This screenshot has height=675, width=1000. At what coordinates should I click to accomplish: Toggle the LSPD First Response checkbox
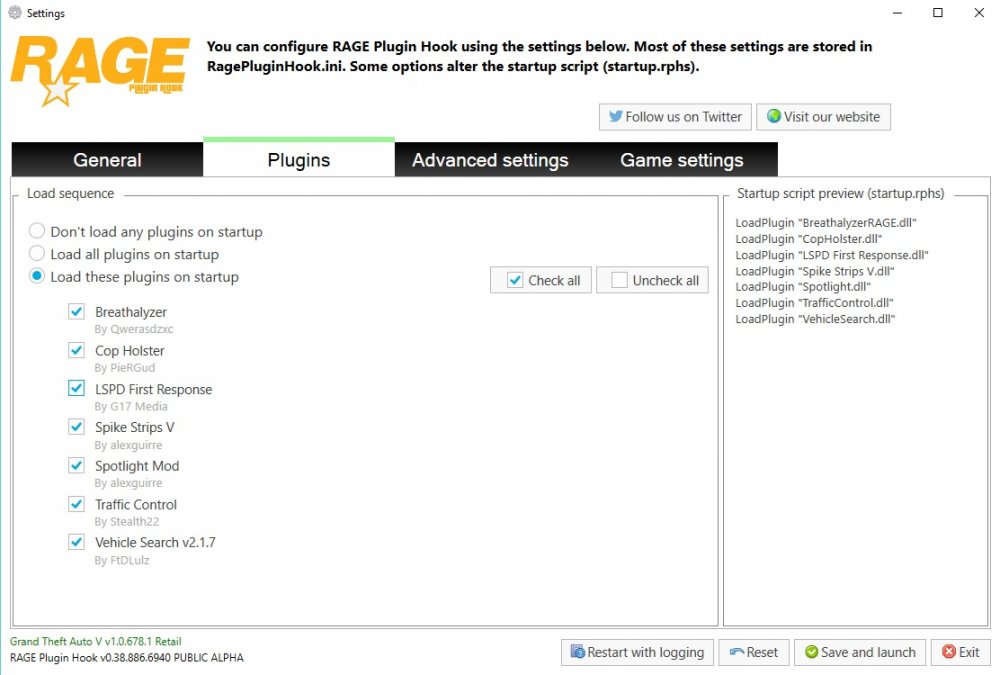click(77, 388)
